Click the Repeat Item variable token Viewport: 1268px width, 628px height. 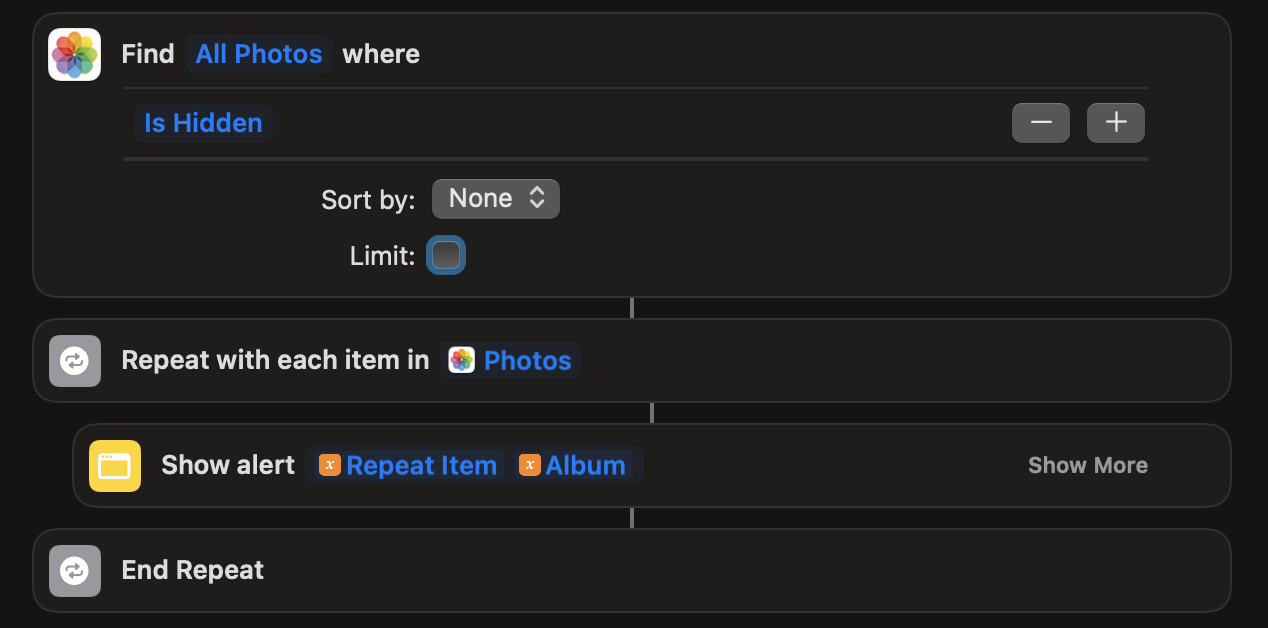pyautogui.click(x=421, y=466)
